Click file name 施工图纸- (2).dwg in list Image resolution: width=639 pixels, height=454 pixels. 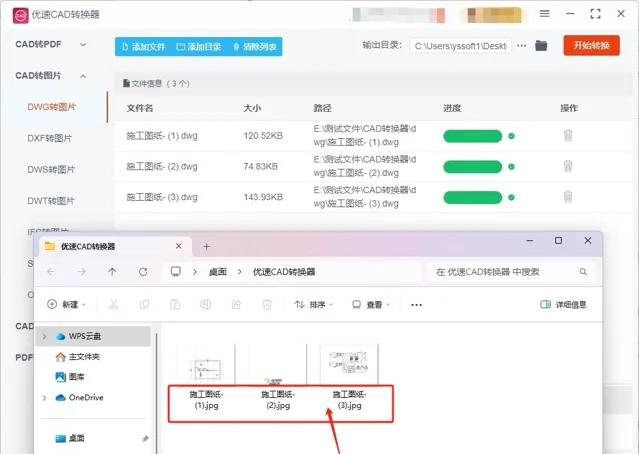tap(162, 166)
